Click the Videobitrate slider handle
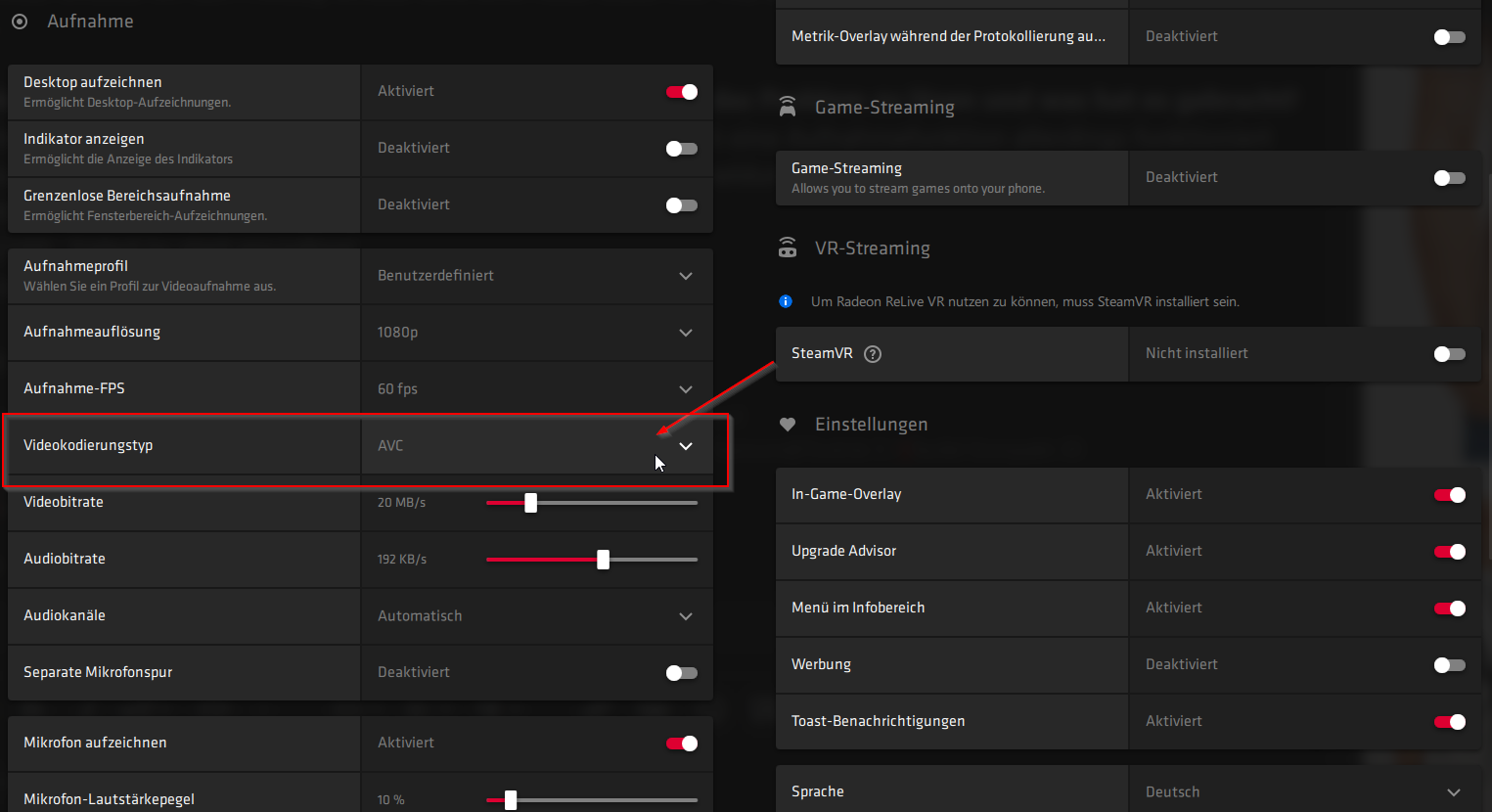 (530, 503)
